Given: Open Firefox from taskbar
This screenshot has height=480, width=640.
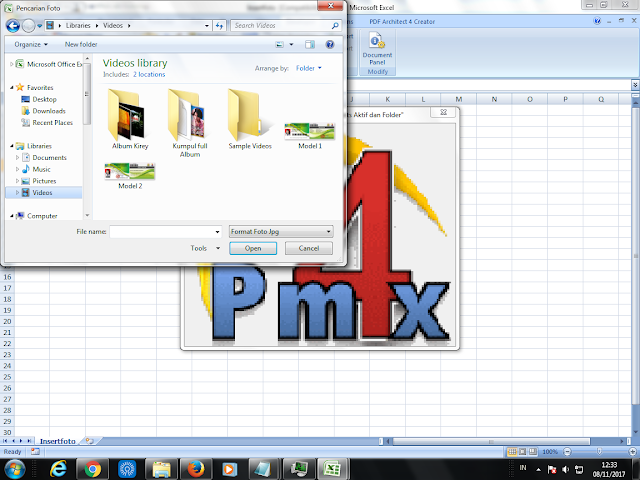Looking at the screenshot, I should tap(196, 469).
